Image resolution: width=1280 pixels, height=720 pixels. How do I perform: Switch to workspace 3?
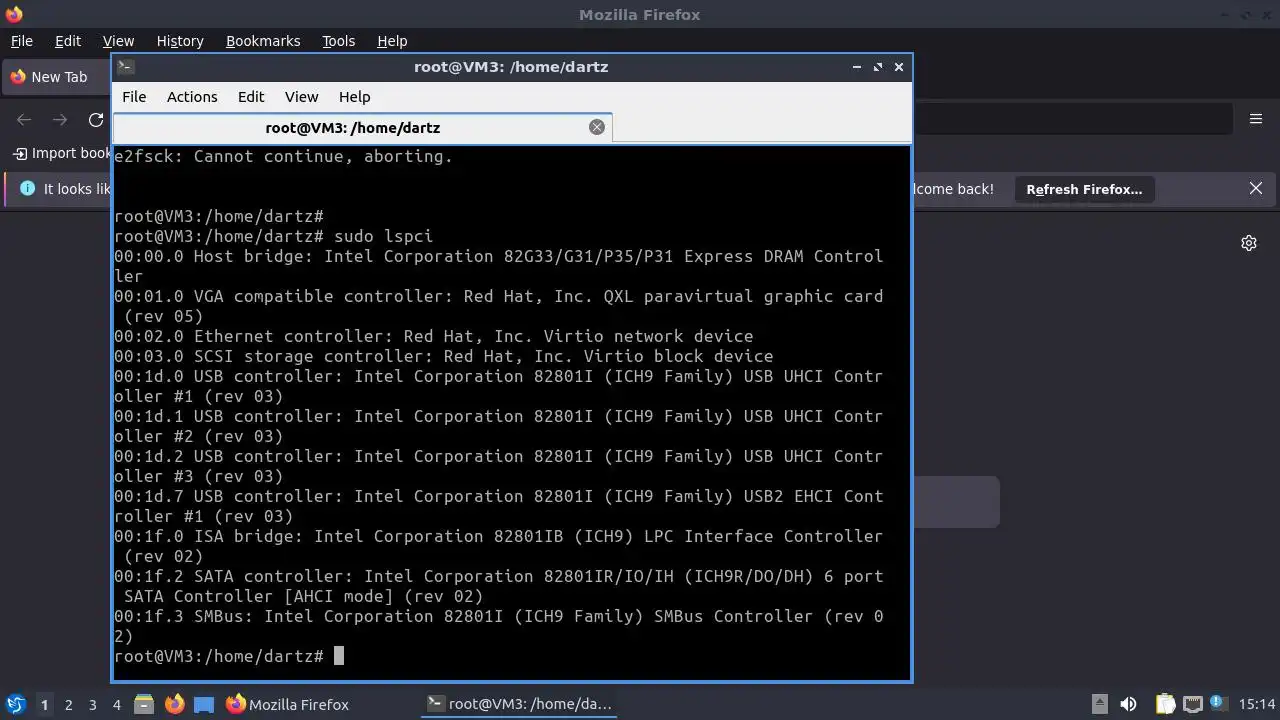(x=92, y=705)
